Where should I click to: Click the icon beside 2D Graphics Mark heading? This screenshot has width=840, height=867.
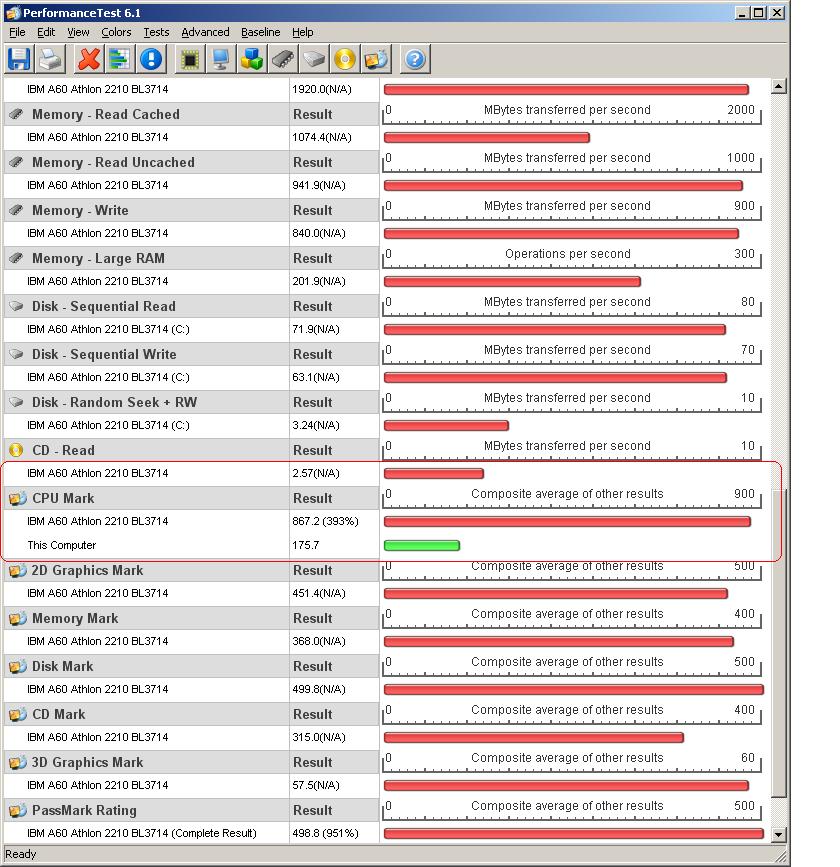click(x=17, y=570)
